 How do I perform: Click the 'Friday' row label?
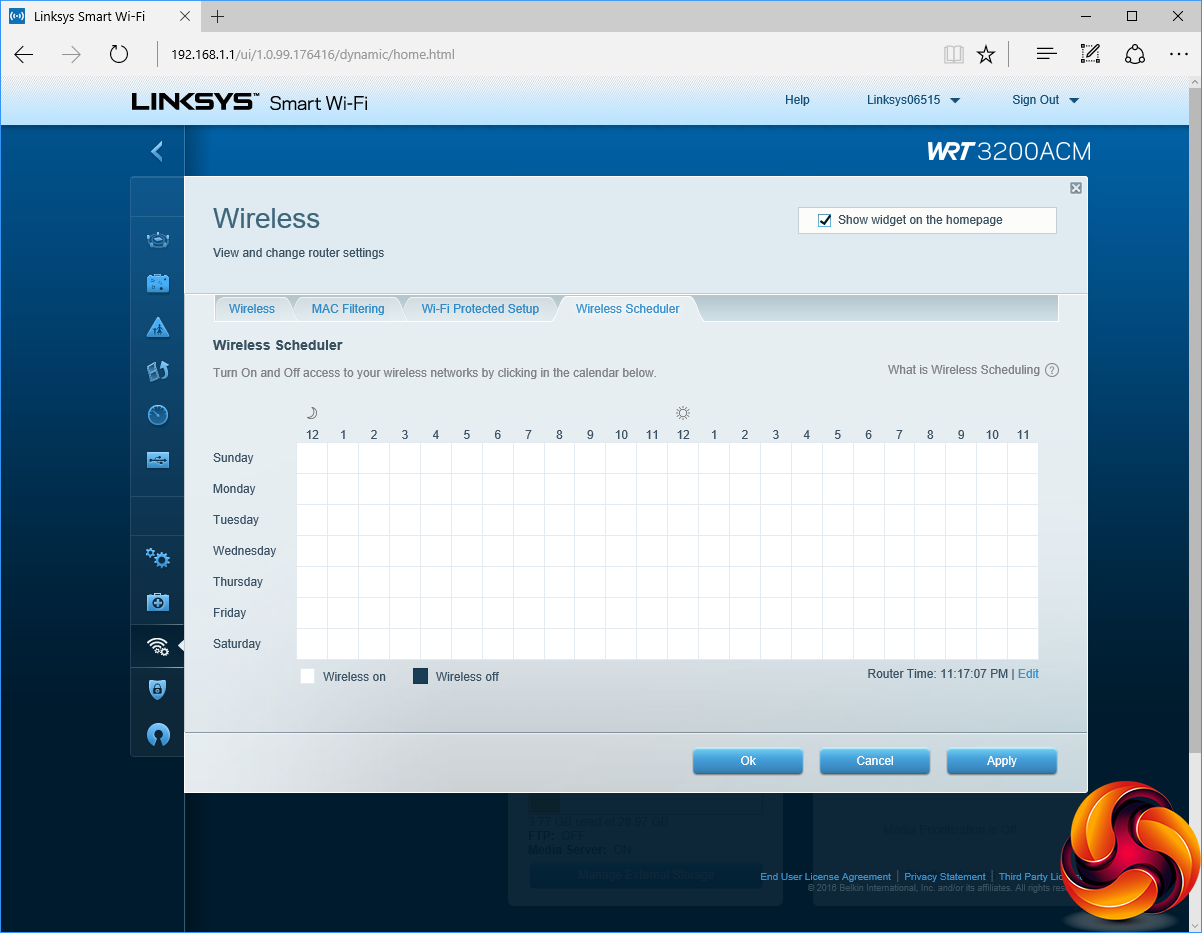pyautogui.click(x=229, y=613)
